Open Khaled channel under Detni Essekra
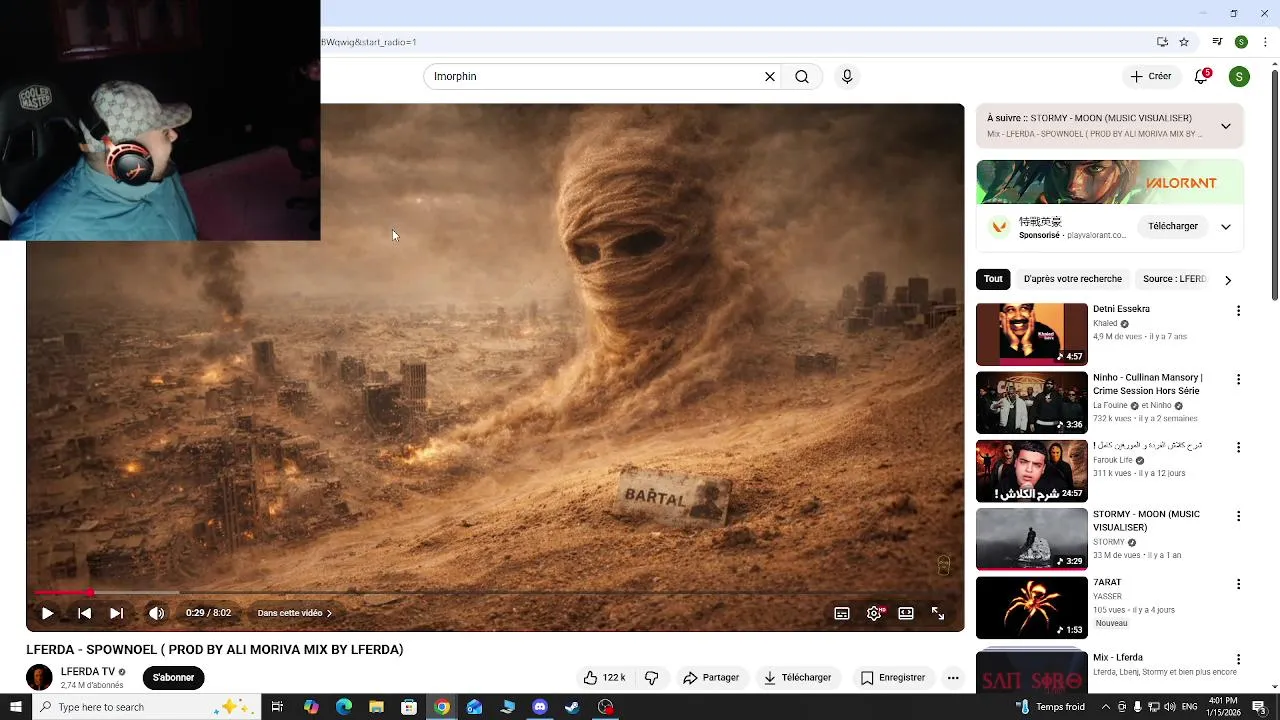Screen dimensions: 1280x720 click(x=1105, y=324)
